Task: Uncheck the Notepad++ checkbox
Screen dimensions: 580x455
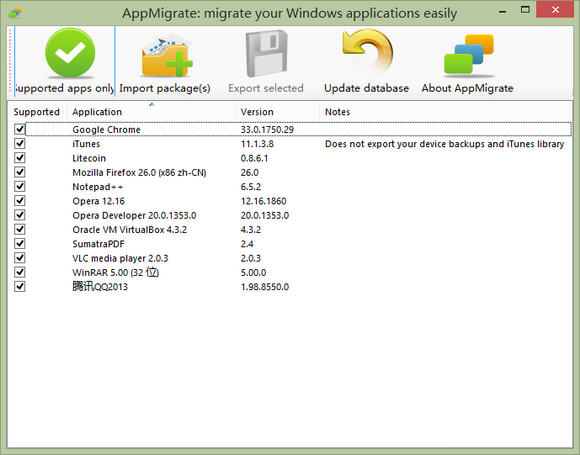Action: [x=20, y=186]
